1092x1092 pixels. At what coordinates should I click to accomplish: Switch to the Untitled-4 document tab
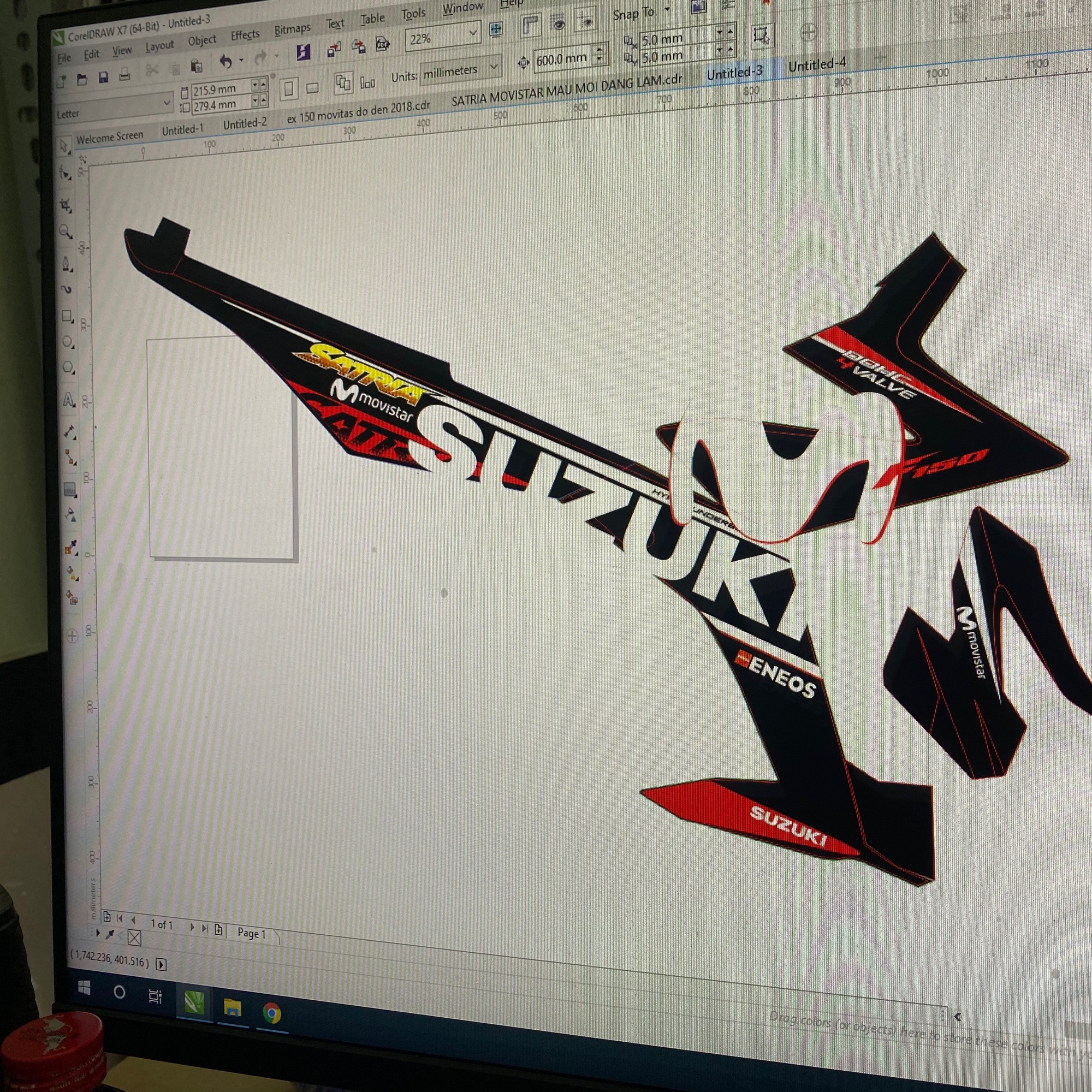(817, 65)
